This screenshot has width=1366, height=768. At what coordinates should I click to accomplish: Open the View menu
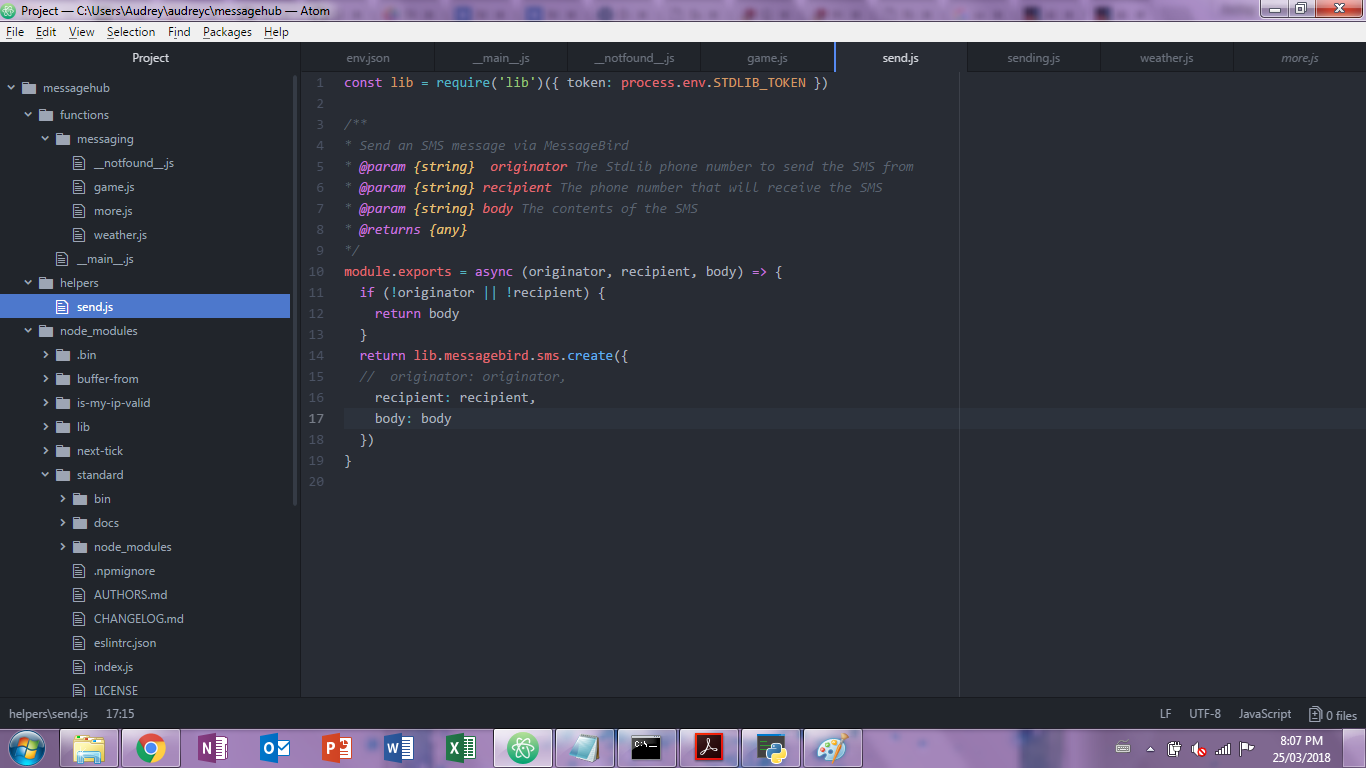point(82,32)
